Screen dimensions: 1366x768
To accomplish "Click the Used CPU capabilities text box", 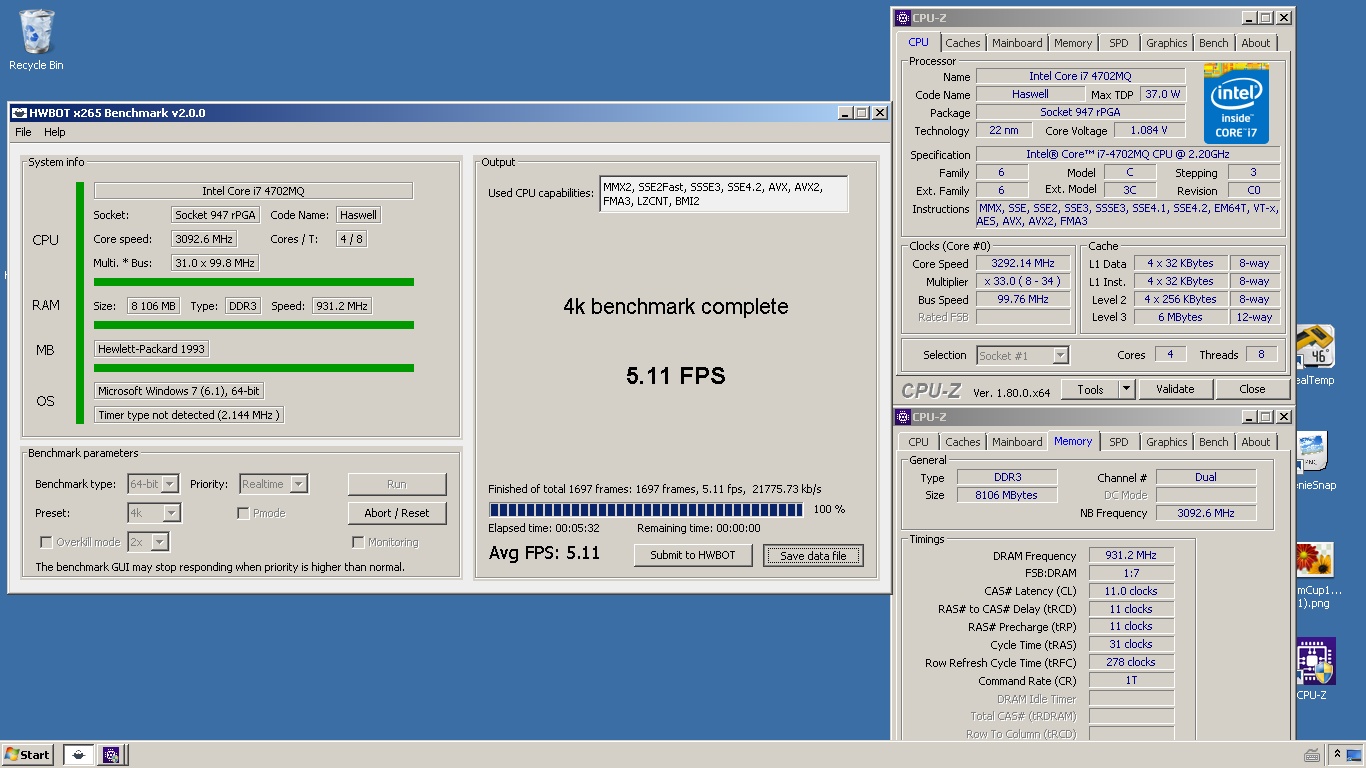I will 723,194.
